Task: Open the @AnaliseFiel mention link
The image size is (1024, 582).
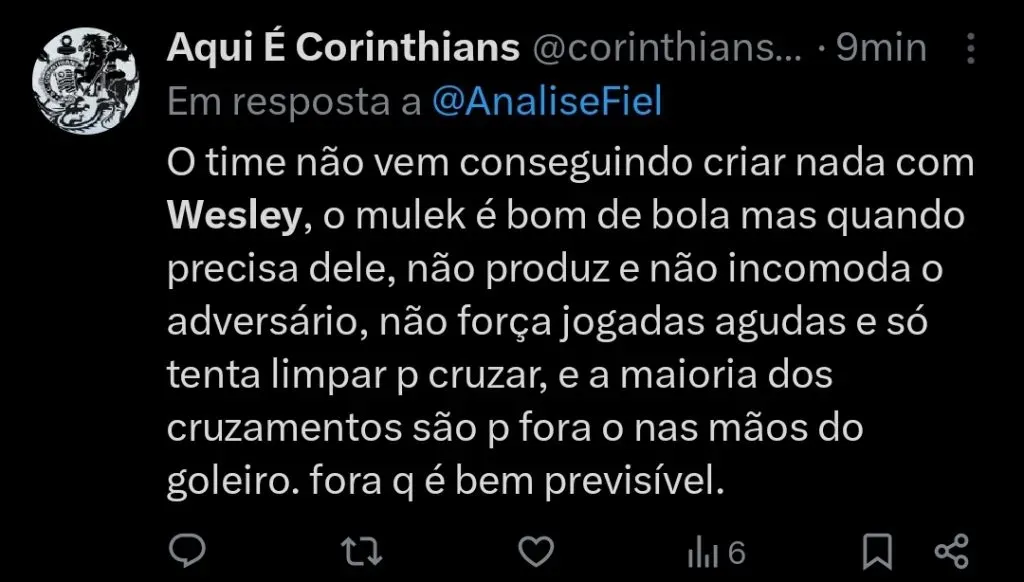Action: click(547, 103)
